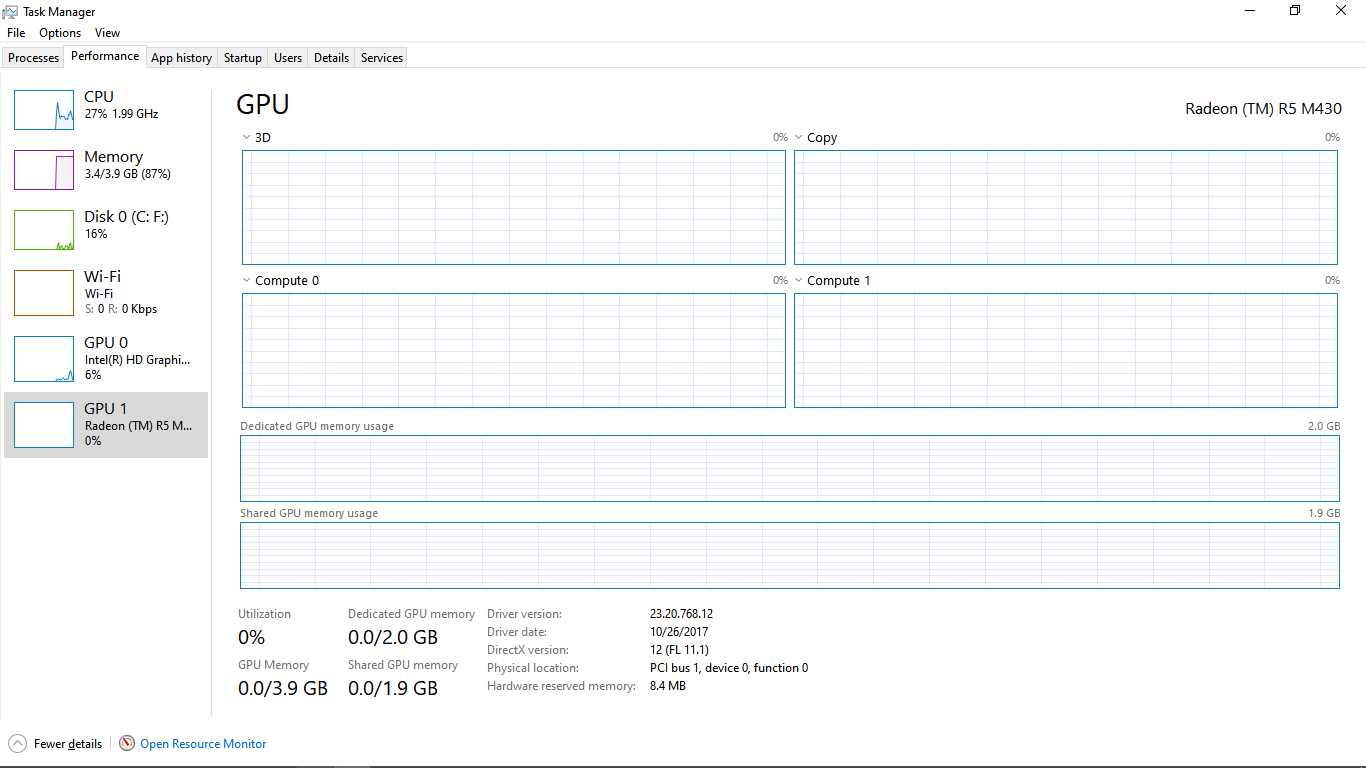Screen dimensions: 1366x768
Task: Select the Wi-Fi mini graph thumbnail
Action: point(44,293)
